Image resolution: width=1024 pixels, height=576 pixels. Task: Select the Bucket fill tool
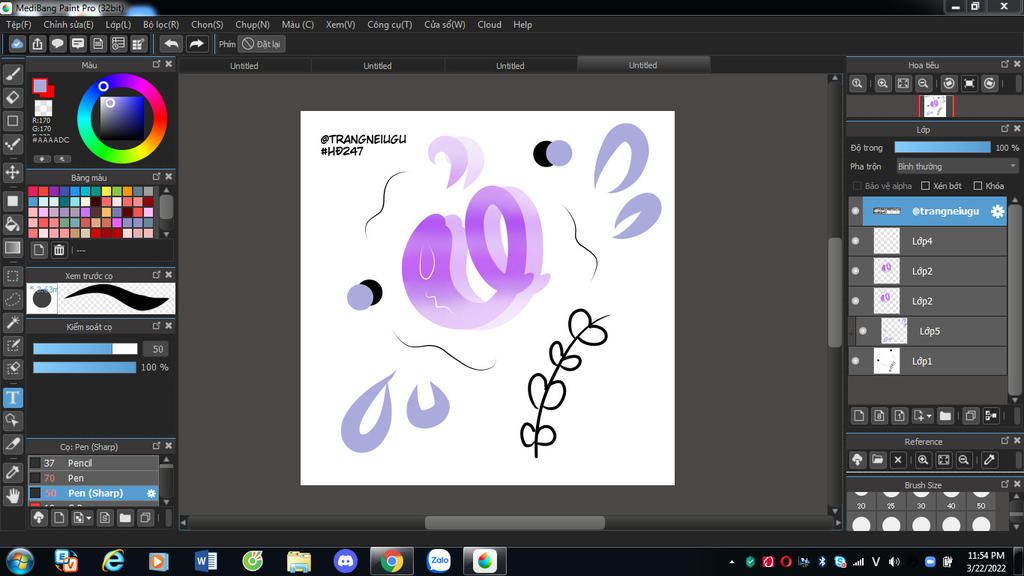pyautogui.click(x=13, y=224)
